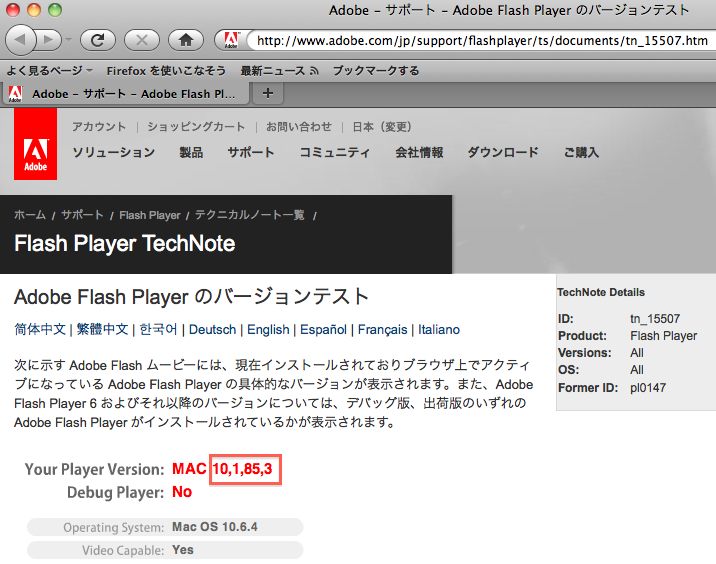The height and width of the screenshot is (564, 716).
Task: Open the 製品 navigation menu
Action: point(191,152)
